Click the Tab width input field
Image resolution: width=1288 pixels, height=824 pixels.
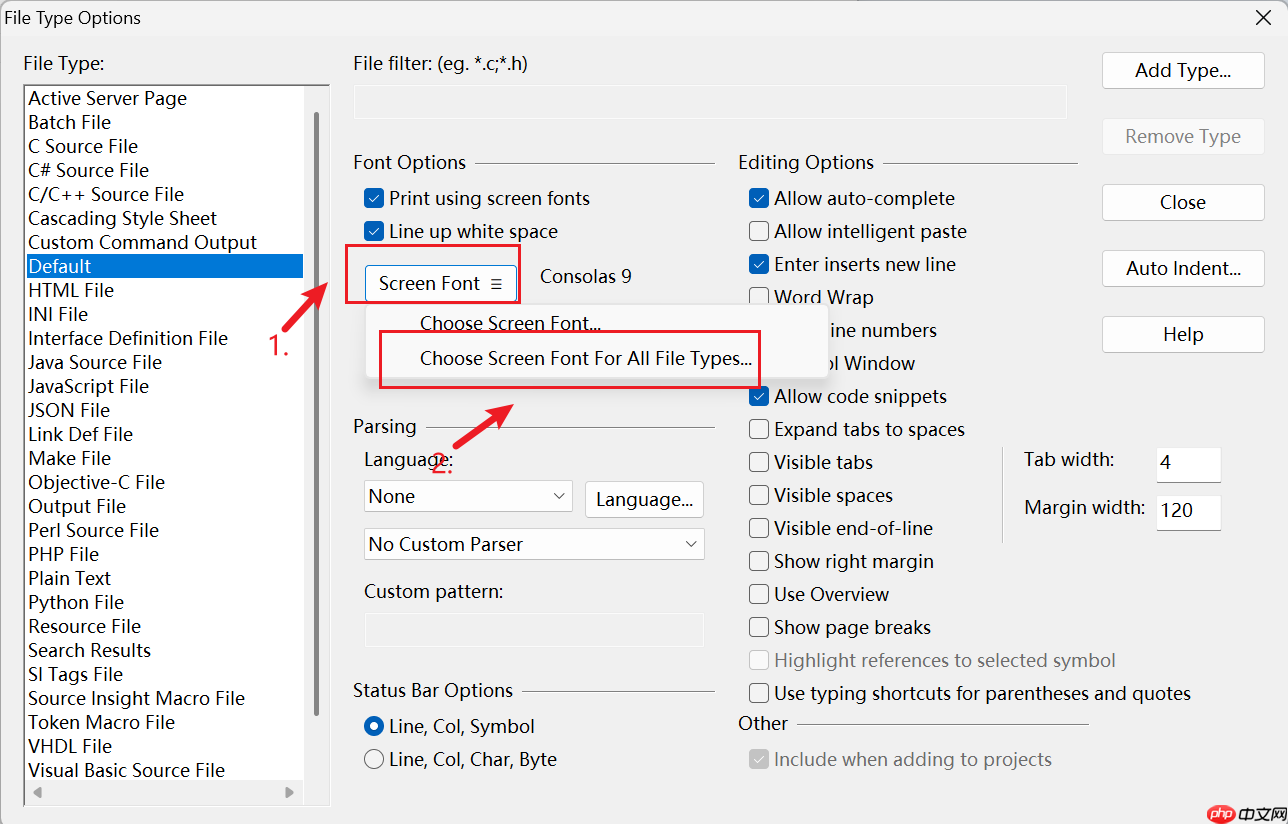pyautogui.click(x=1188, y=464)
